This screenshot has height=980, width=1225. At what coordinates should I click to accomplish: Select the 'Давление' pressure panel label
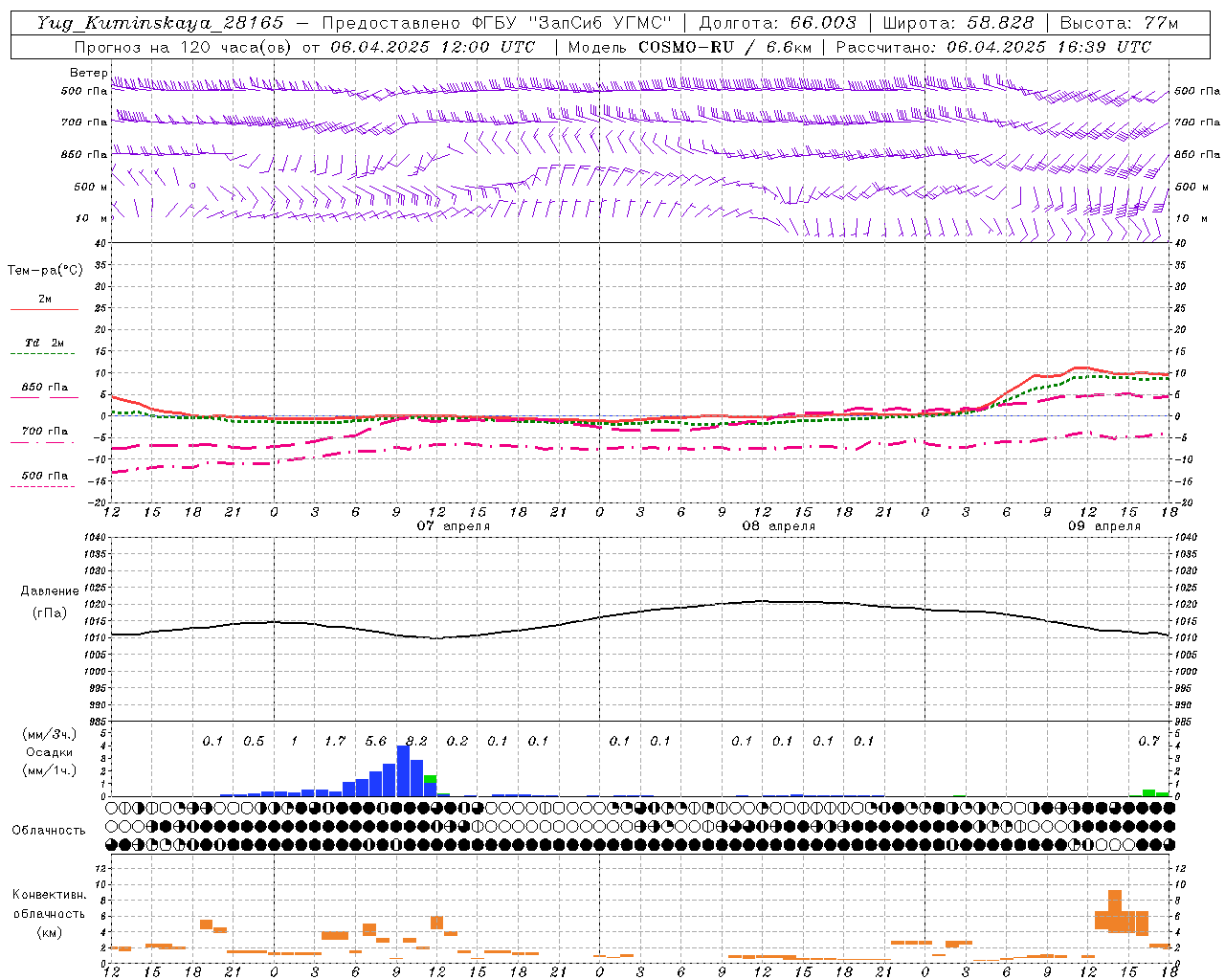pos(50,591)
